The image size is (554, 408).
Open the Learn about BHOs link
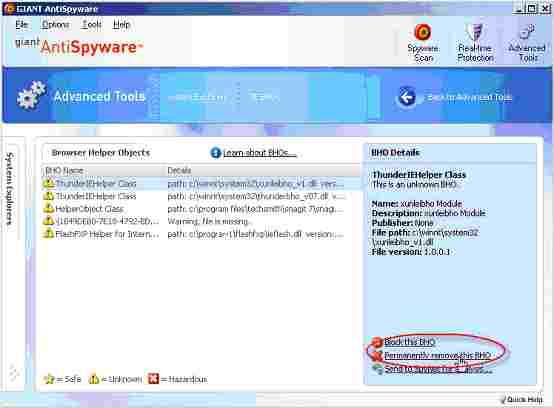260,153
